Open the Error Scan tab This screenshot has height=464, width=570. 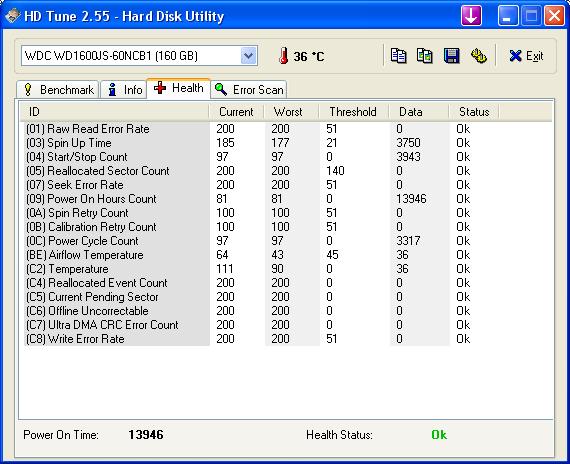coord(249,89)
